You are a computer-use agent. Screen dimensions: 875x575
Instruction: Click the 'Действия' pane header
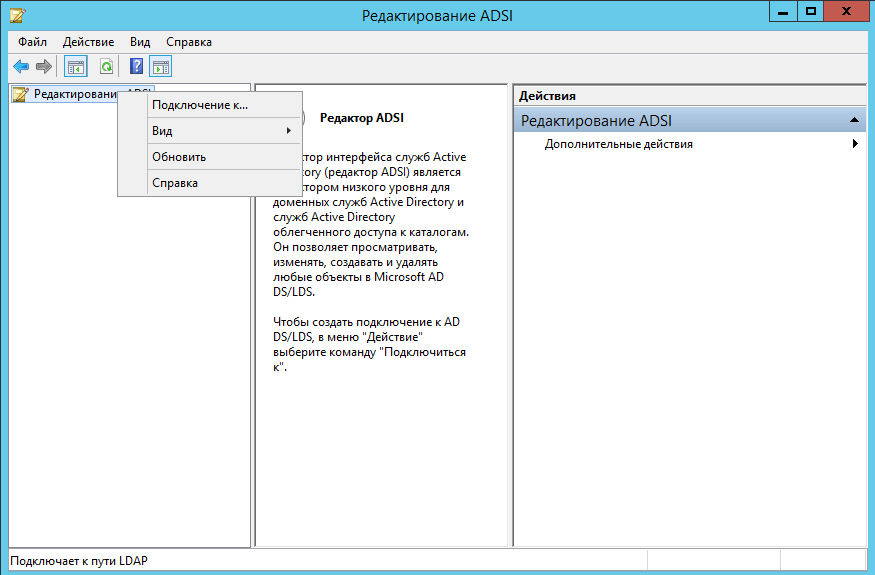pyautogui.click(x=690, y=96)
